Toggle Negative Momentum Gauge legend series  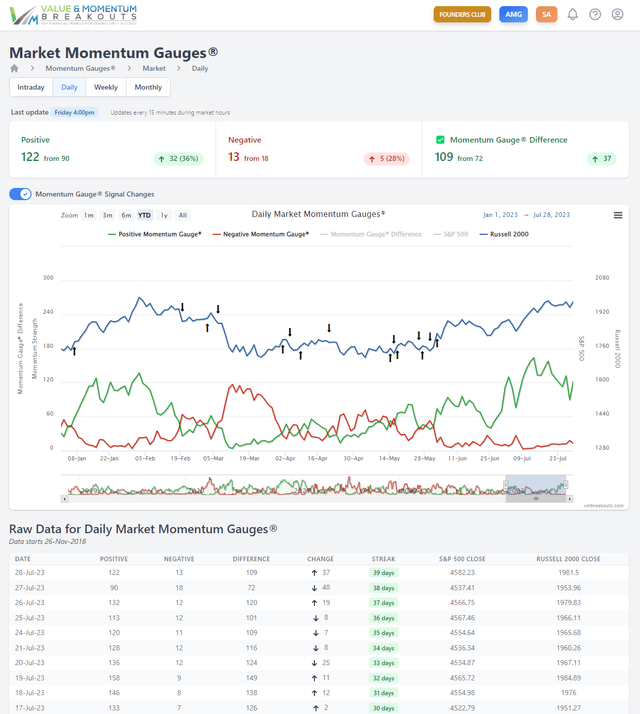tap(261, 234)
